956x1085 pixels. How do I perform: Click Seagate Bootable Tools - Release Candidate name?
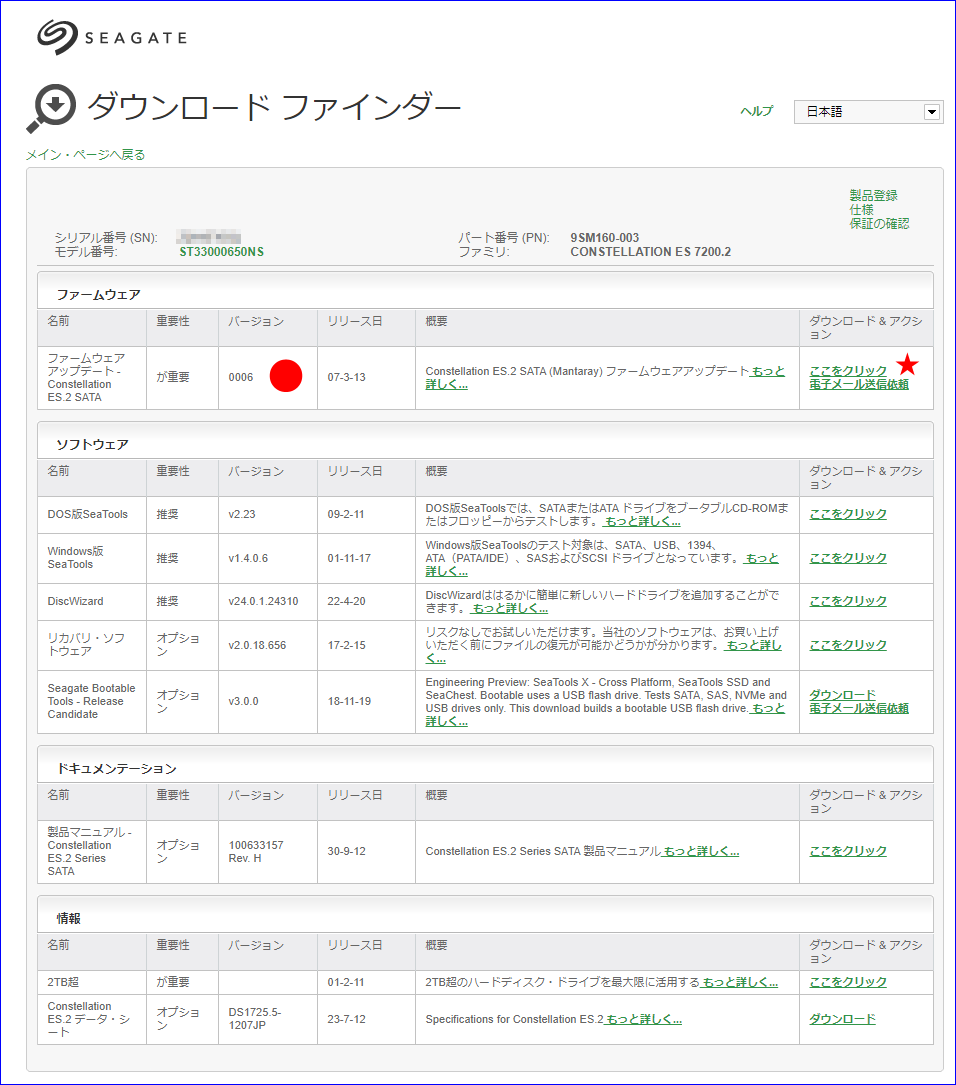click(91, 701)
